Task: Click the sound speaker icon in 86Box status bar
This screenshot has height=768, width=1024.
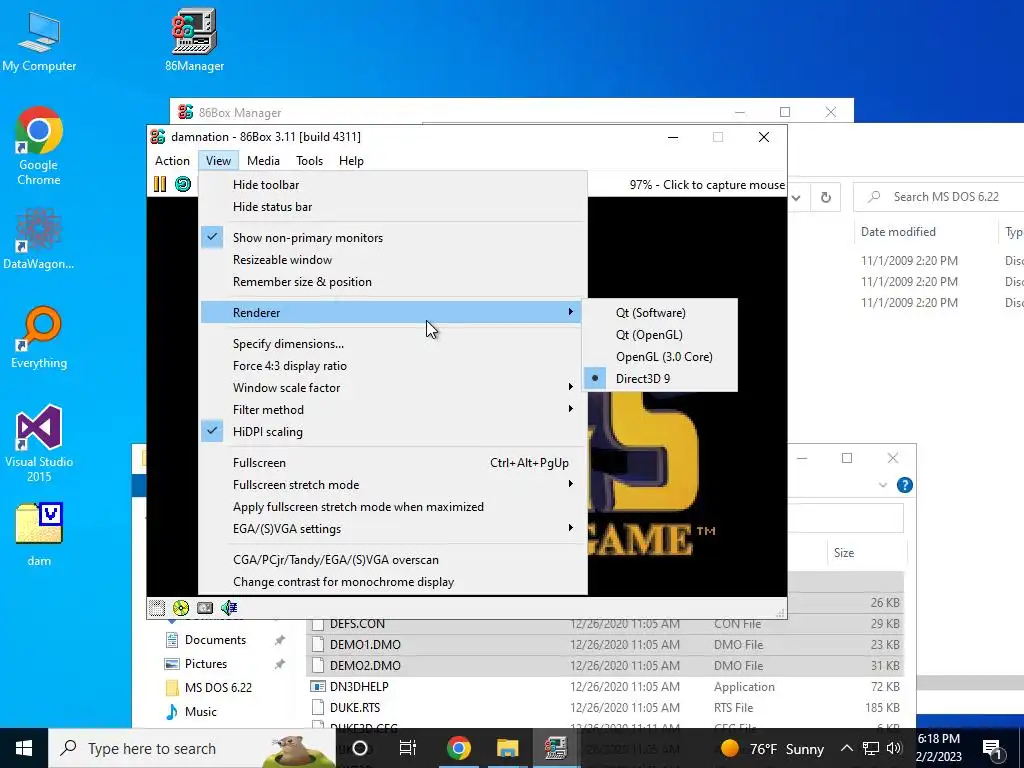Action: pos(229,608)
